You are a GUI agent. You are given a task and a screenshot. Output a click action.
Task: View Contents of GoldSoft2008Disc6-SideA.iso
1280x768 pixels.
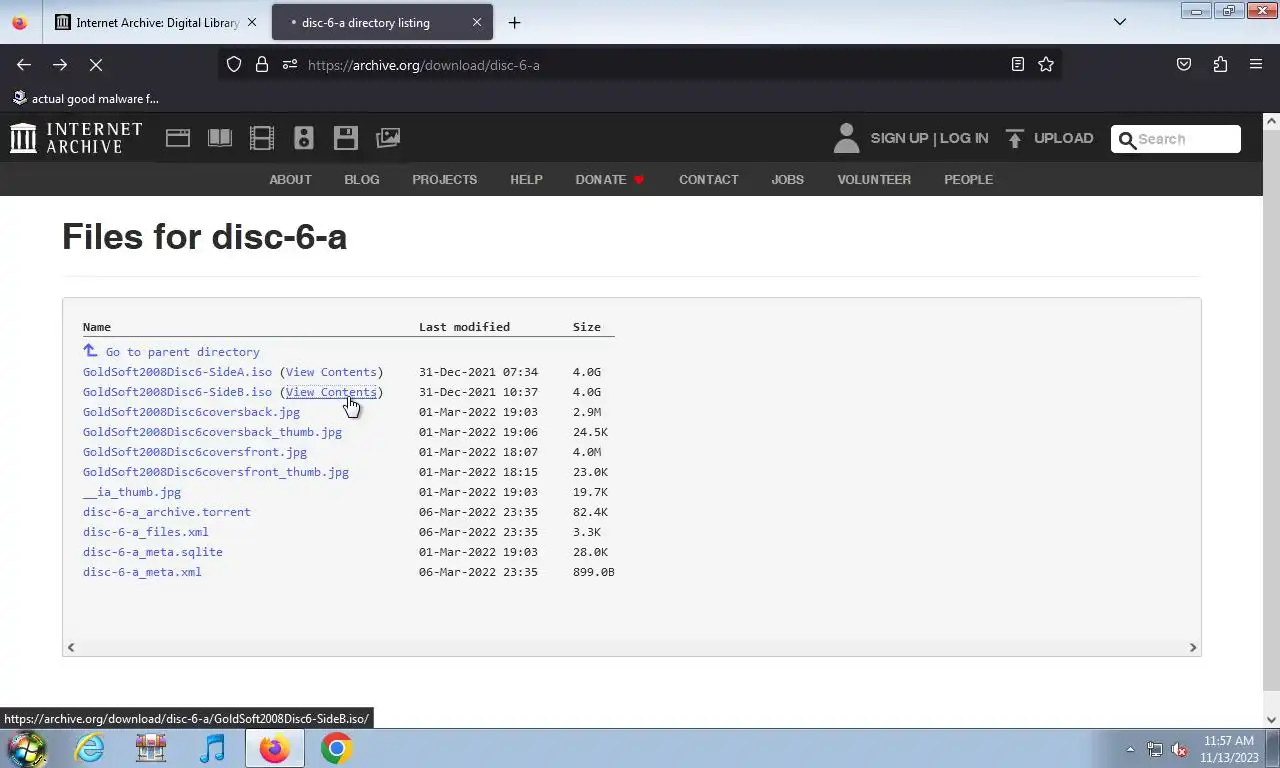(331, 372)
